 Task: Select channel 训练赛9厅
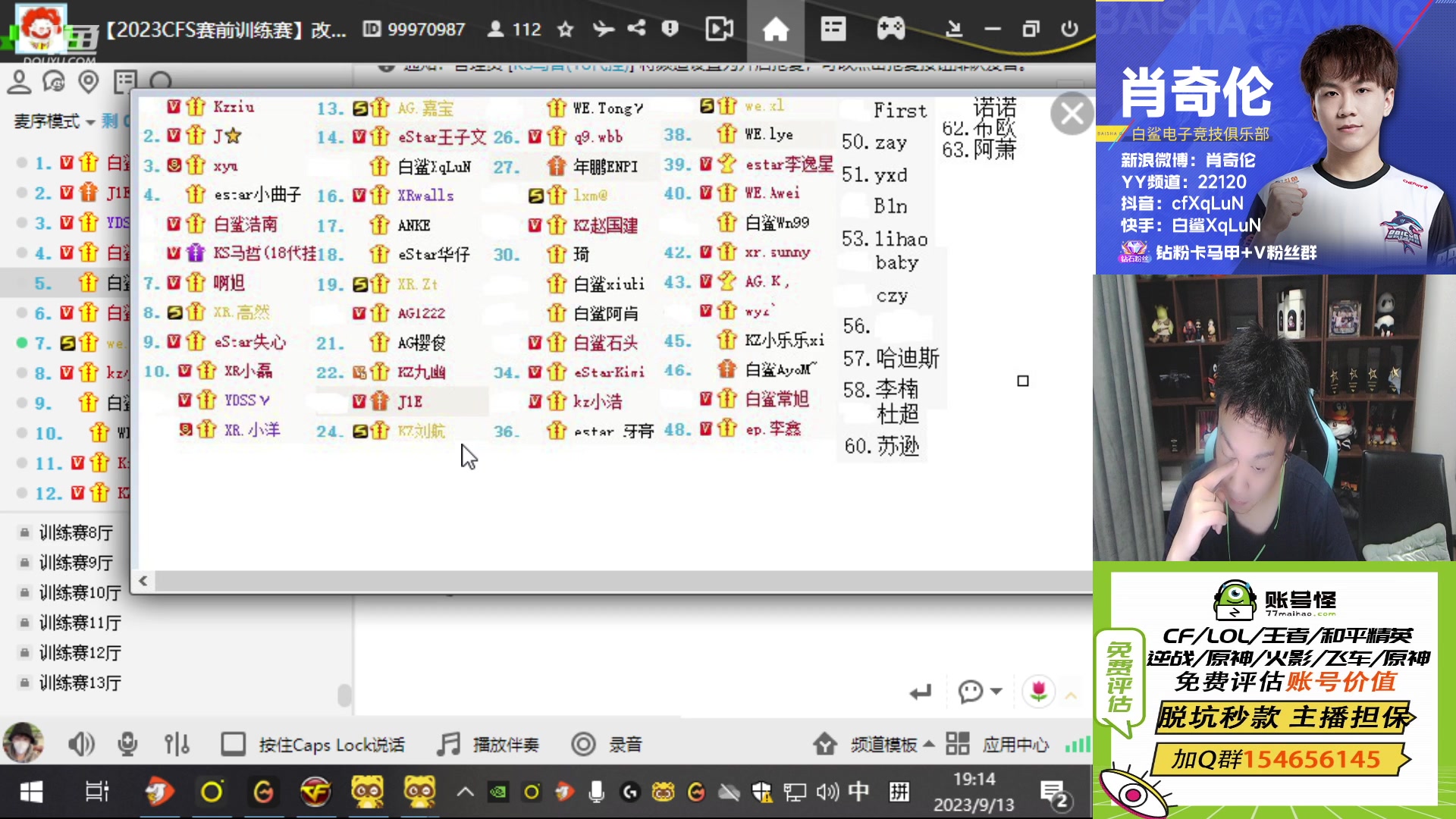pos(77,563)
